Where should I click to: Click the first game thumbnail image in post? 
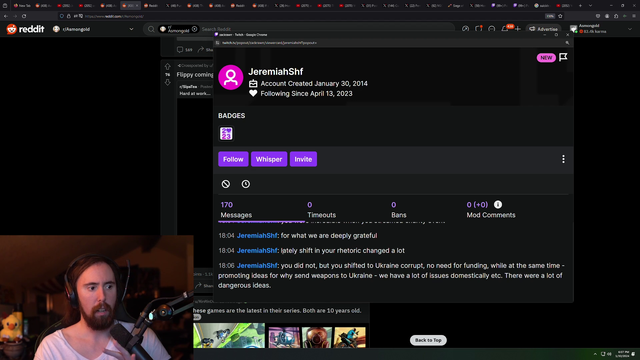(229, 336)
